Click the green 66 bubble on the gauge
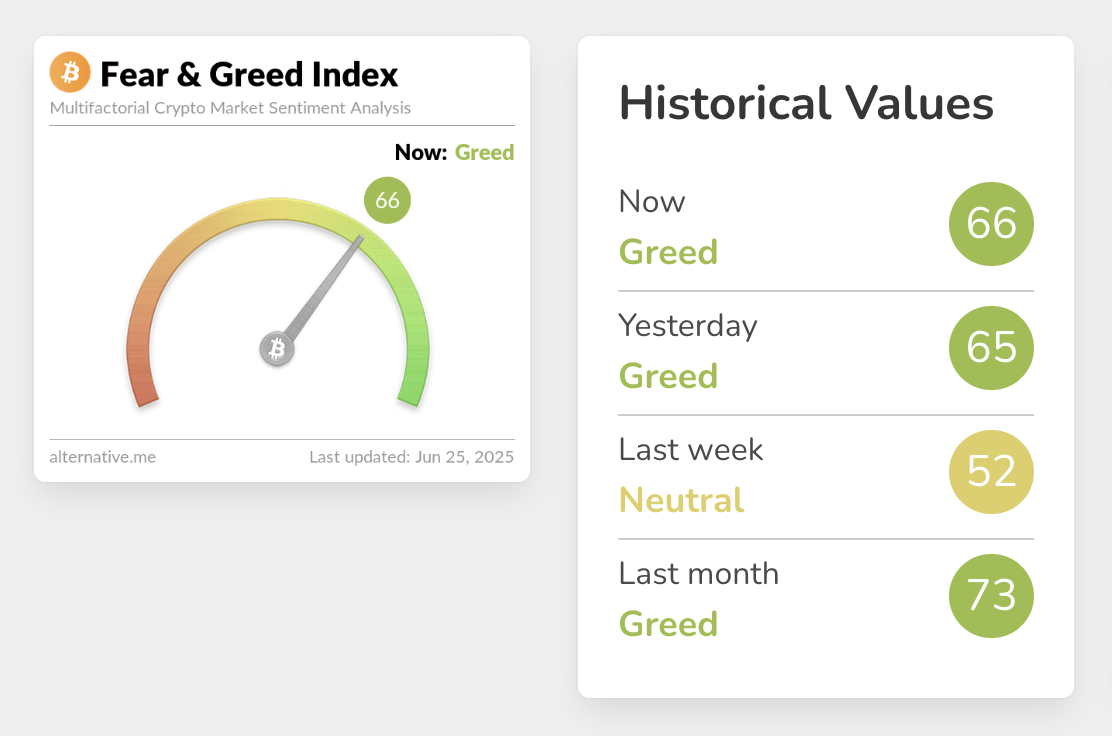1112x736 pixels. coord(387,201)
